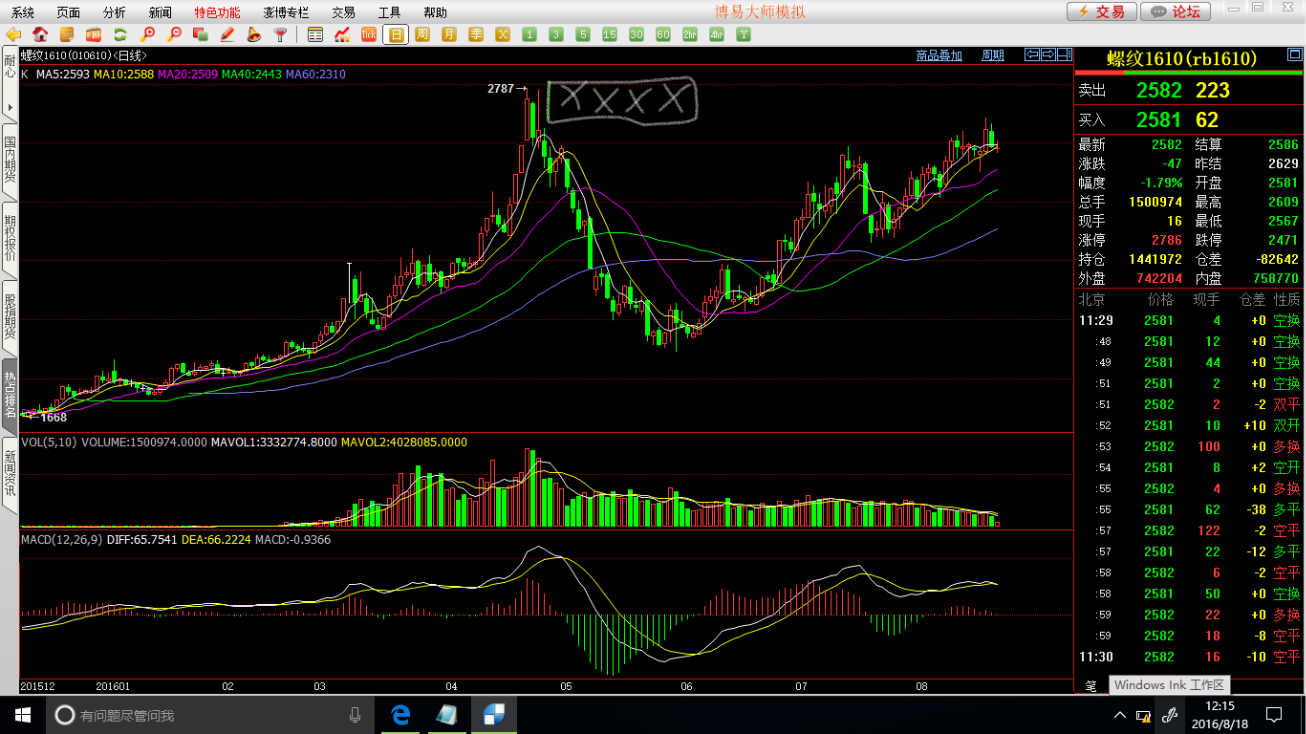Open the 周期 dropdown link
This screenshot has height=734, width=1306.
tap(992, 56)
